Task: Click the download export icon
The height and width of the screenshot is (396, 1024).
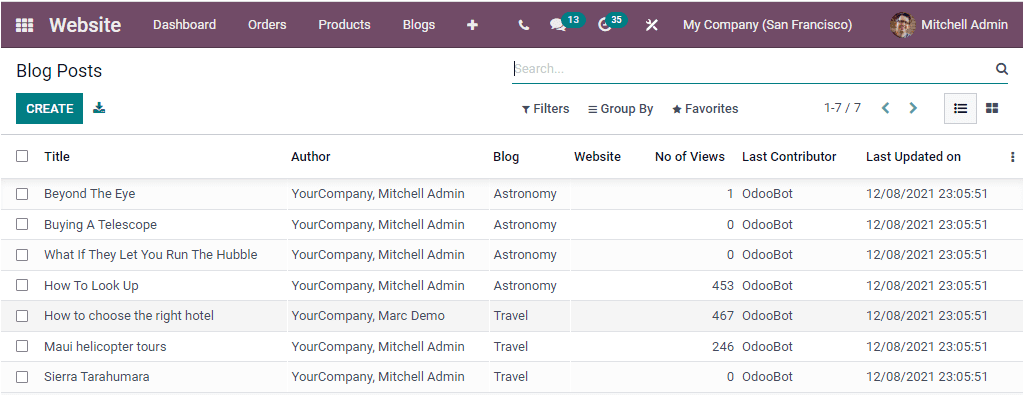Action: click(x=99, y=108)
